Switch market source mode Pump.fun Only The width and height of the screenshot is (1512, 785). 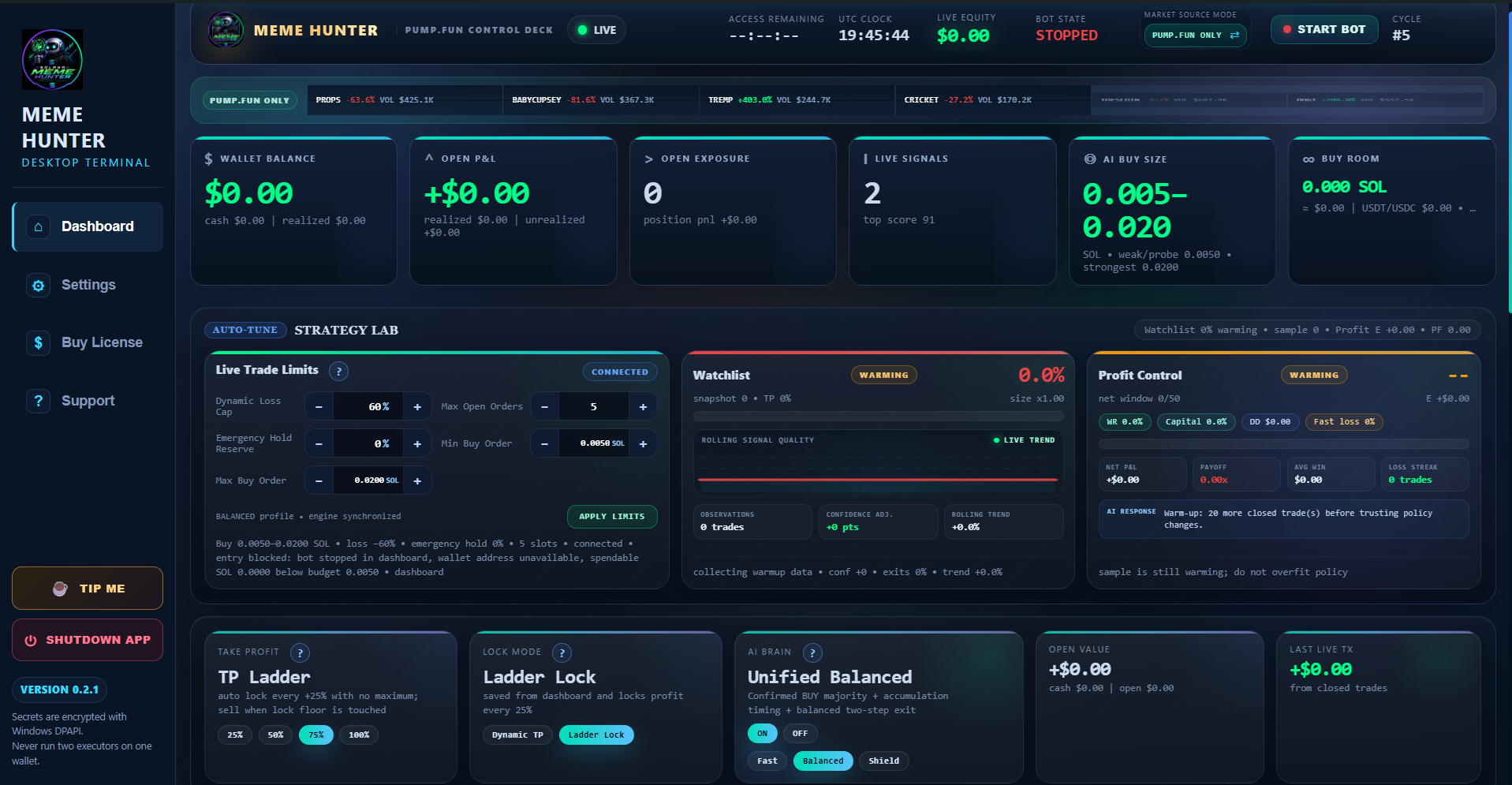[x=1195, y=35]
